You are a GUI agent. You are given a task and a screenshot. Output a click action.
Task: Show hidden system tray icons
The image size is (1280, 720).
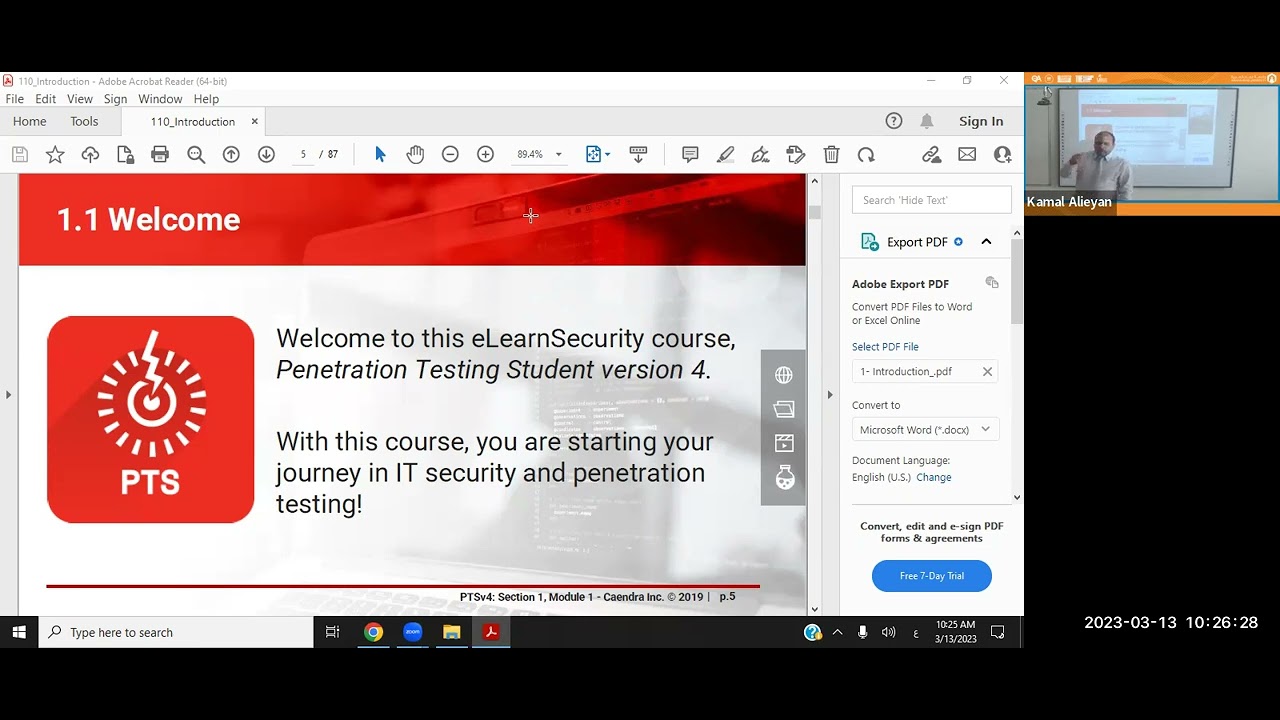click(837, 632)
